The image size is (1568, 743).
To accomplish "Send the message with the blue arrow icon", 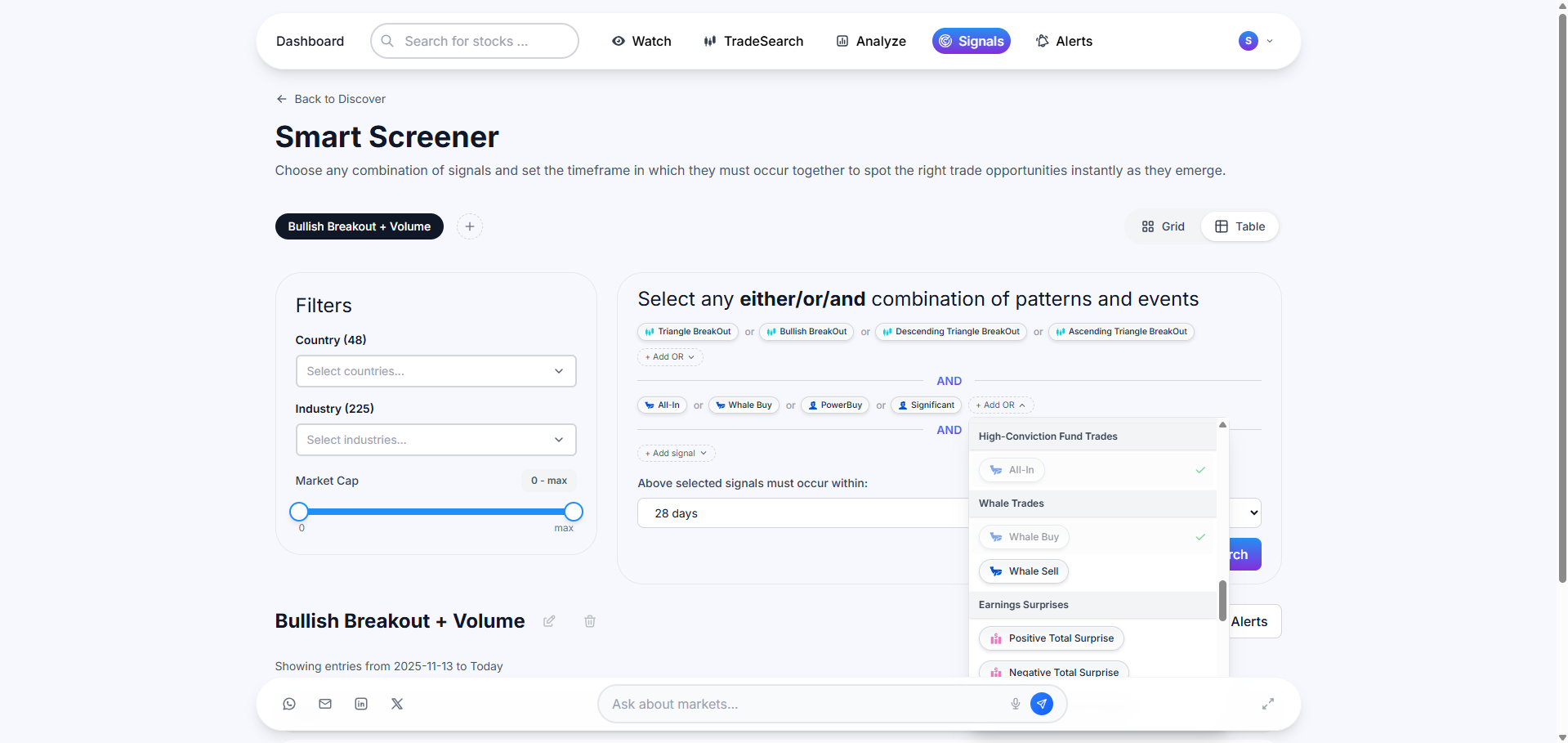I will coord(1042,704).
